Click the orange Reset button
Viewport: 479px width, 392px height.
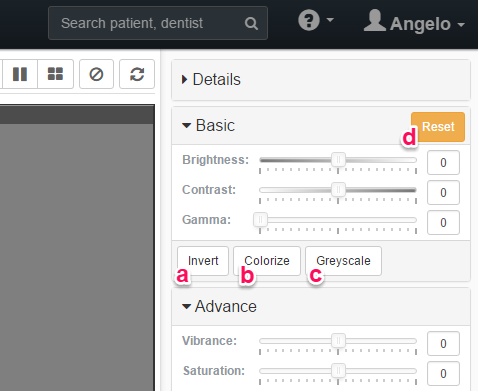click(x=438, y=127)
